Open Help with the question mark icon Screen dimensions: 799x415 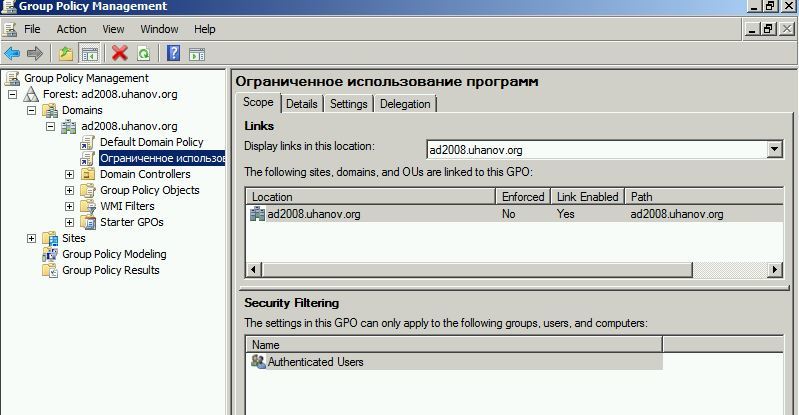(x=174, y=53)
